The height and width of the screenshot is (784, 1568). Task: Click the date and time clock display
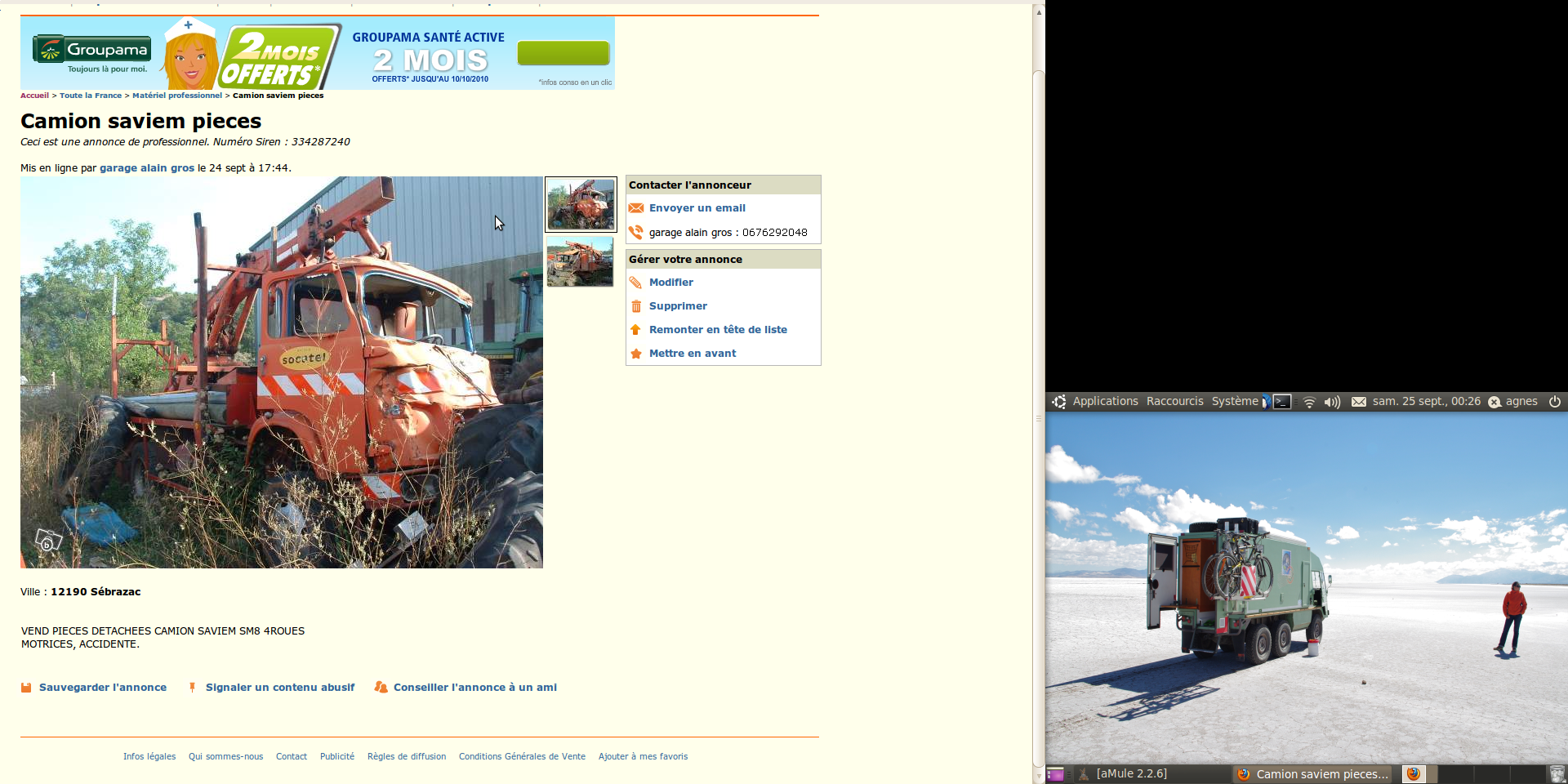1426,401
